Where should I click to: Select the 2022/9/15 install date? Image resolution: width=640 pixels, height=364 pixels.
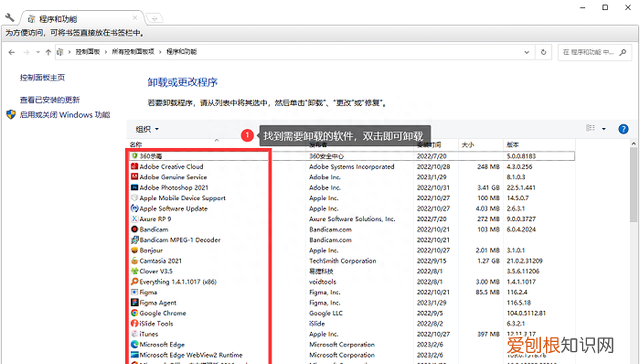pos(431,261)
